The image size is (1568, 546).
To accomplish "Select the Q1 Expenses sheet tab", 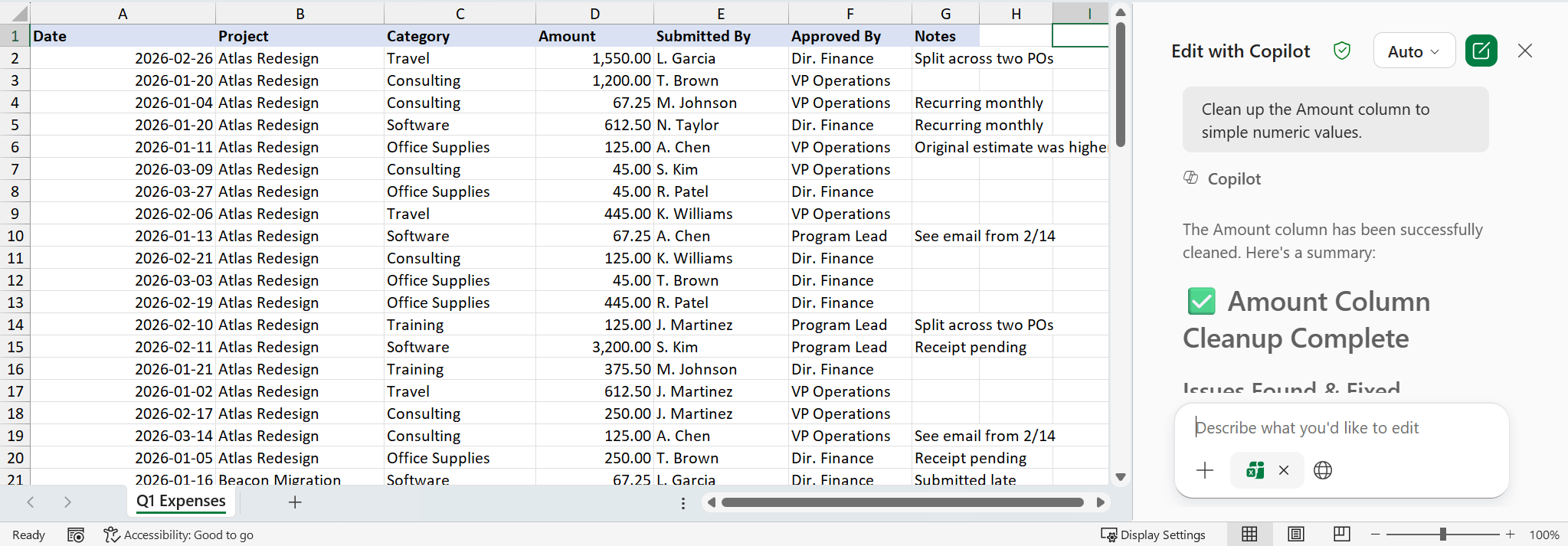I will pyautogui.click(x=181, y=501).
